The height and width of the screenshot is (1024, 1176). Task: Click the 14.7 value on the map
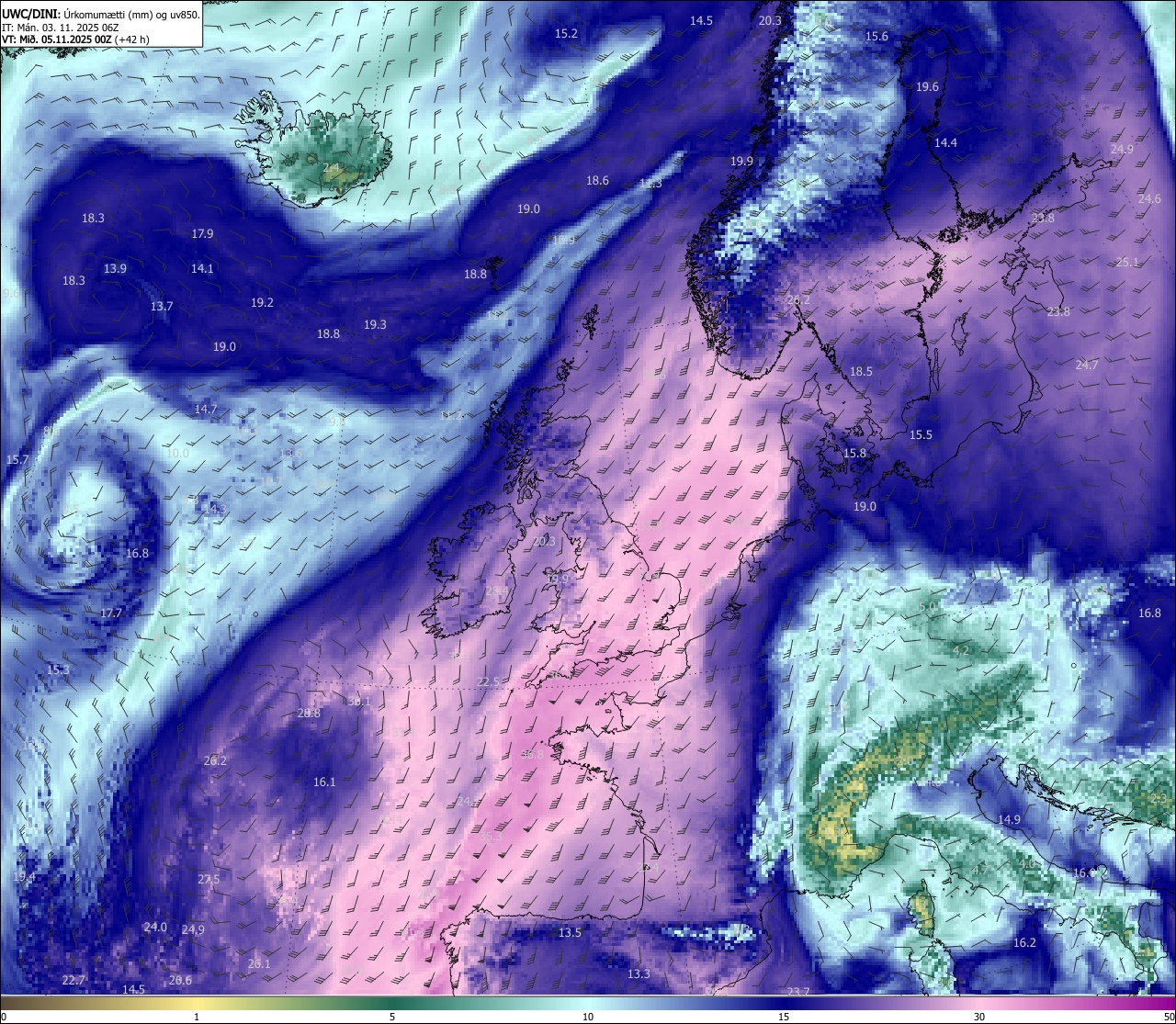click(206, 410)
